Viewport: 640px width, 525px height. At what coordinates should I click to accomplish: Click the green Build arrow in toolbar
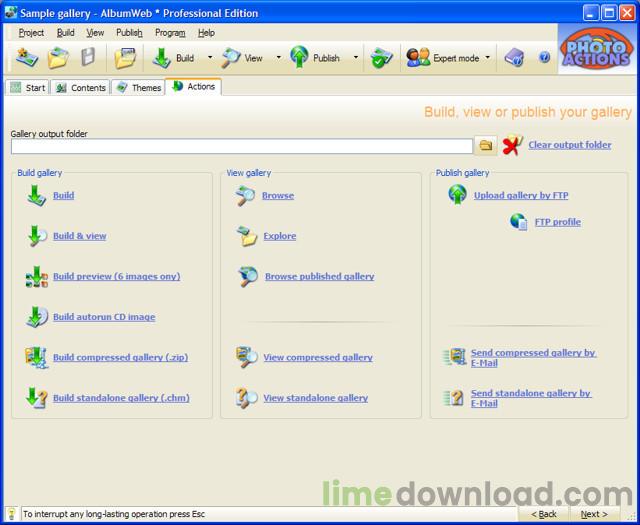pyautogui.click(x=162, y=58)
